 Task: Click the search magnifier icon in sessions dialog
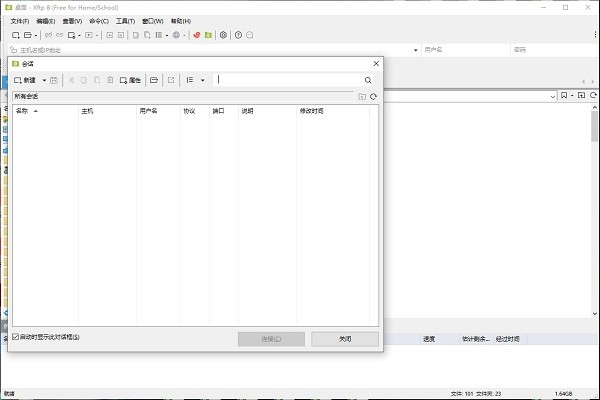pyautogui.click(x=368, y=80)
